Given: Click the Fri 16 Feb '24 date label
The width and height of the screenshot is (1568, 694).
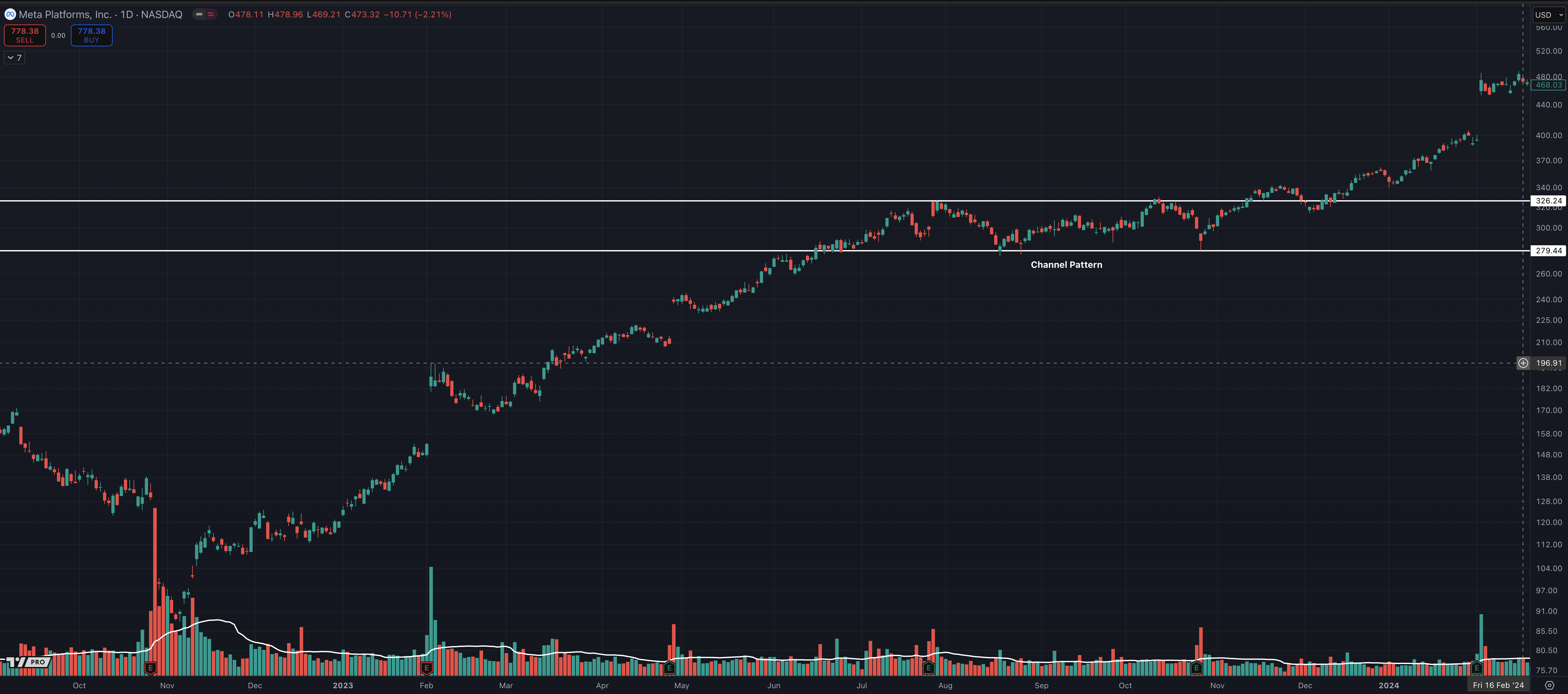Looking at the screenshot, I should point(1498,686).
